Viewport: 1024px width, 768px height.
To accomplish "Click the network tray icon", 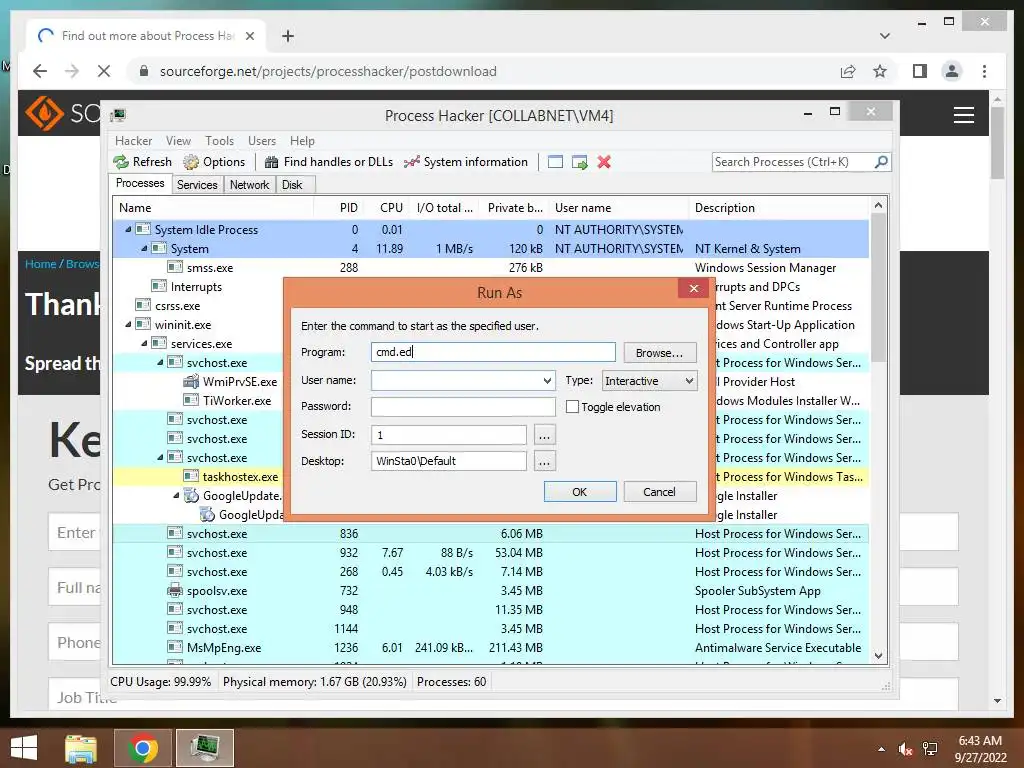I will point(930,749).
